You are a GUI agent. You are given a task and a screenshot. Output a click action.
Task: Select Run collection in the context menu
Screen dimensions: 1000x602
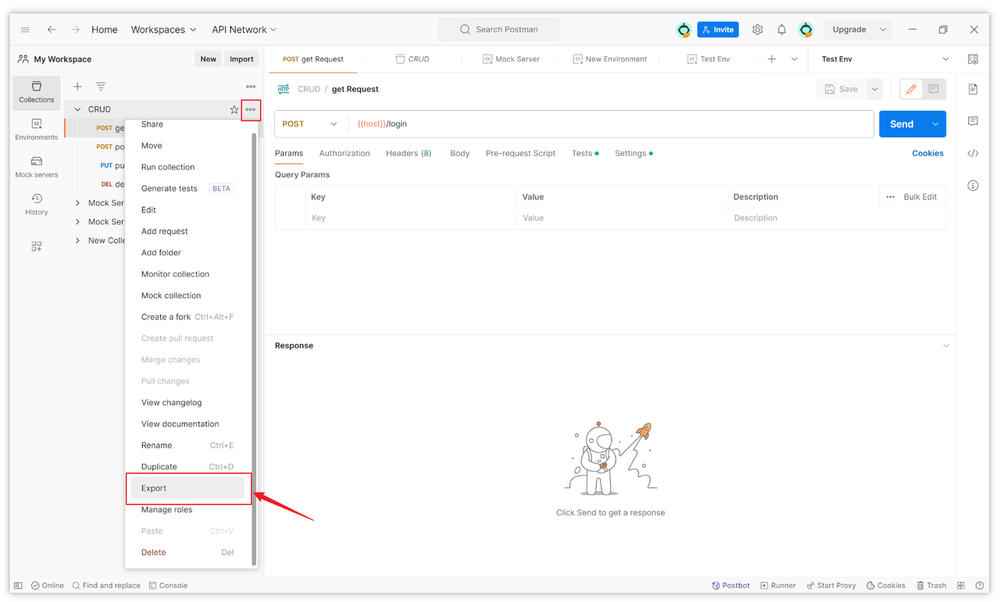pyautogui.click(x=188, y=167)
